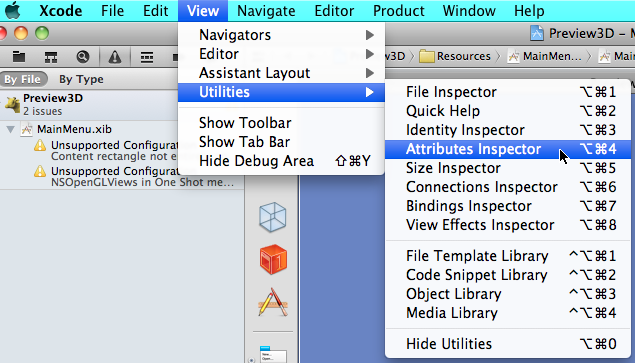Click the orange First Responder cube icon
This screenshot has height=363, width=635.
click(x=273, y=259)
